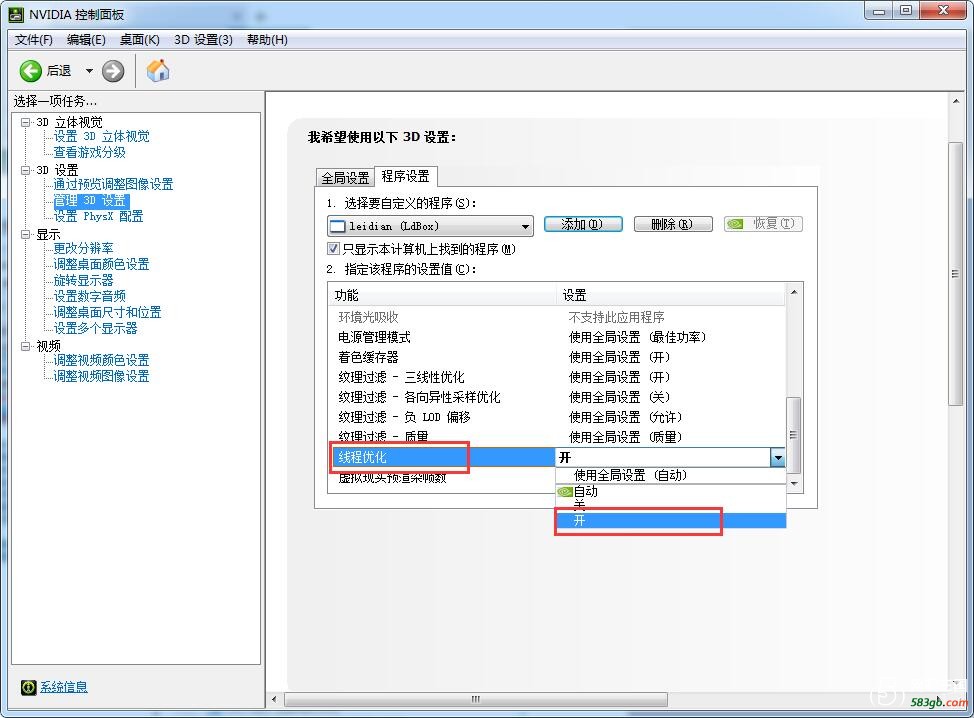
Task: Click main panel vertical scroll-up arrow
Action: point(955,101)
